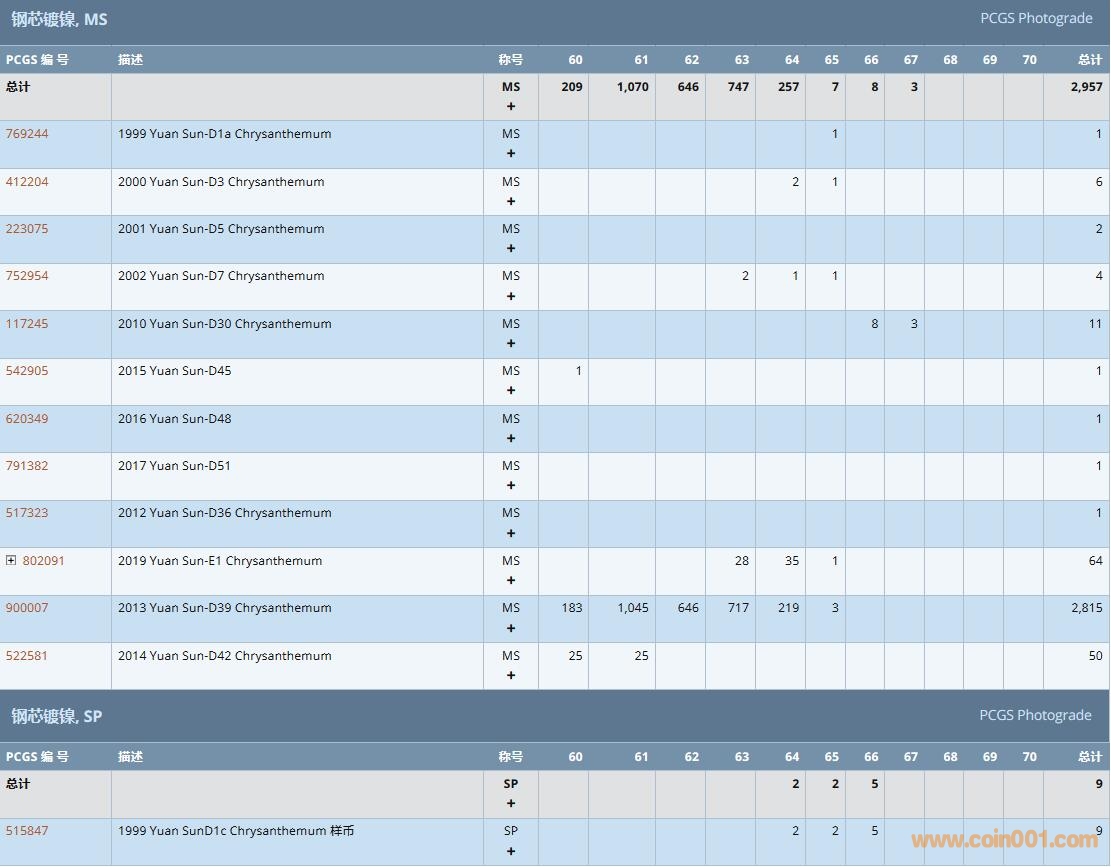This screenshot has height=867, width=1111.
Task: Open PCGS Photograde in the SP header
Action: pyautogui.click(x=1035, y=715)
